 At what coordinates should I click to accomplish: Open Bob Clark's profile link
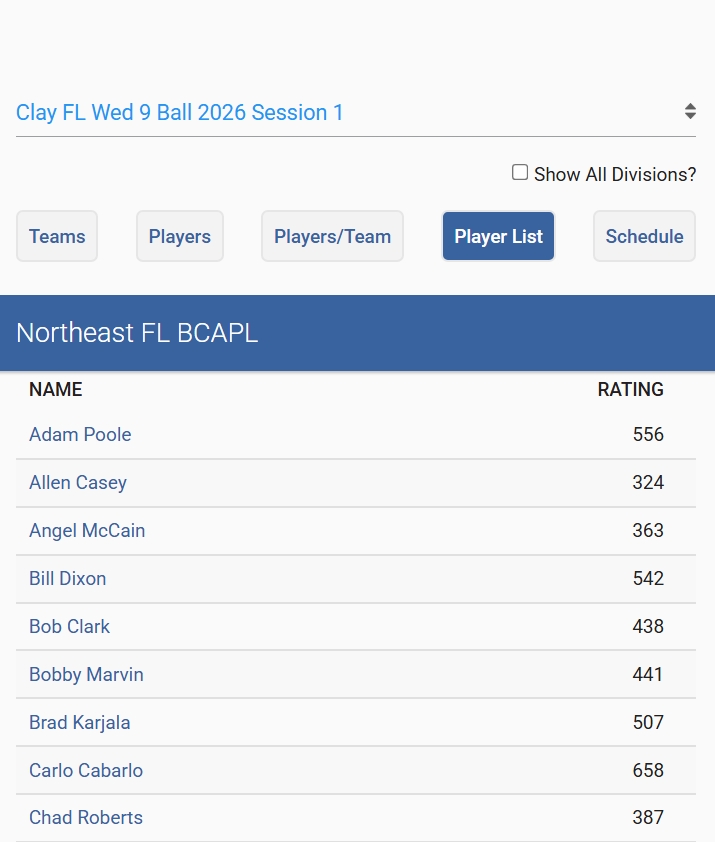tap(69, 627)
